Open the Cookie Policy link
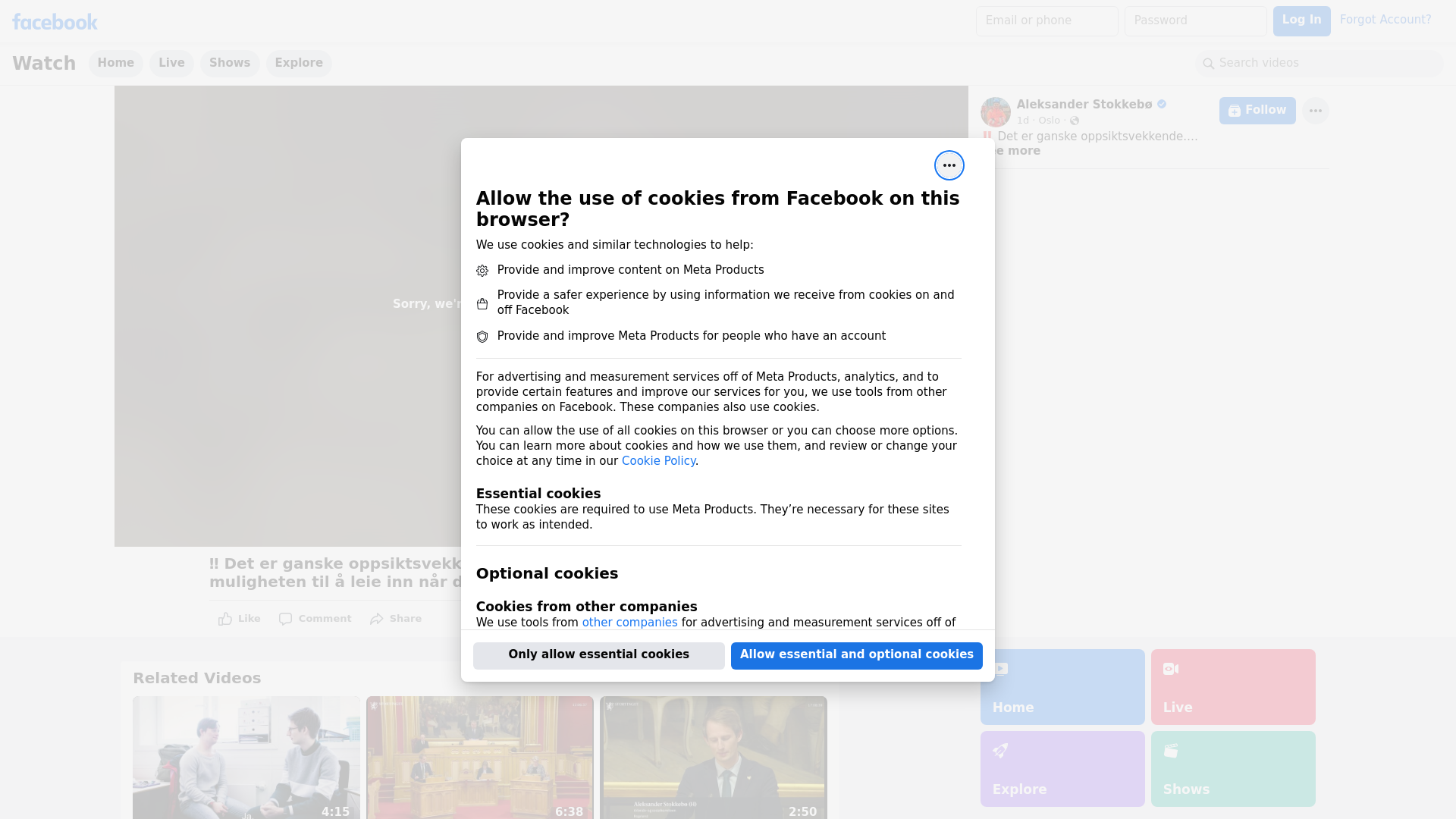 click(658, 461)
